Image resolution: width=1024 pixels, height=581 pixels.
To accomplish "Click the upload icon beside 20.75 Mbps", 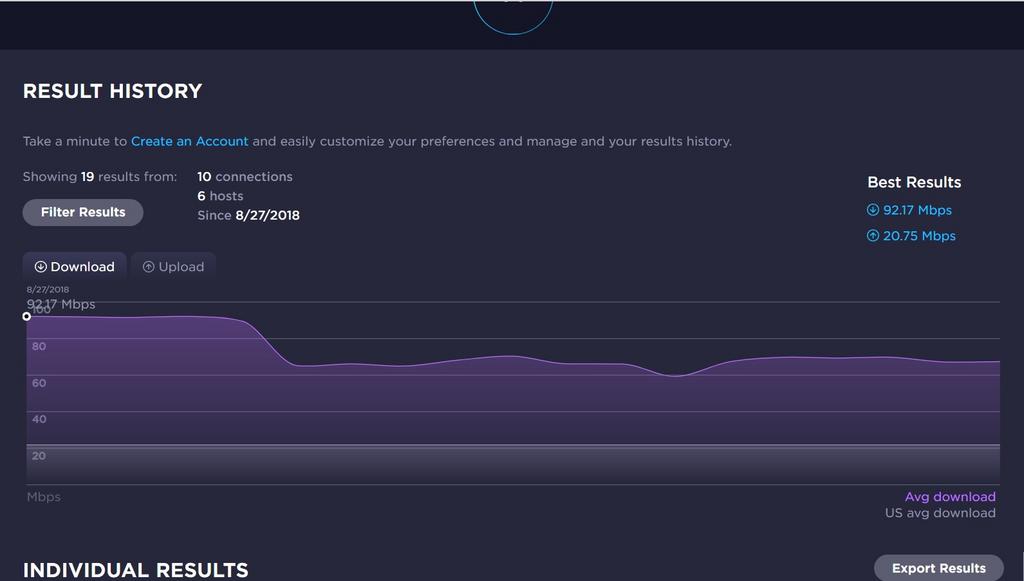I will click(872, 236).
